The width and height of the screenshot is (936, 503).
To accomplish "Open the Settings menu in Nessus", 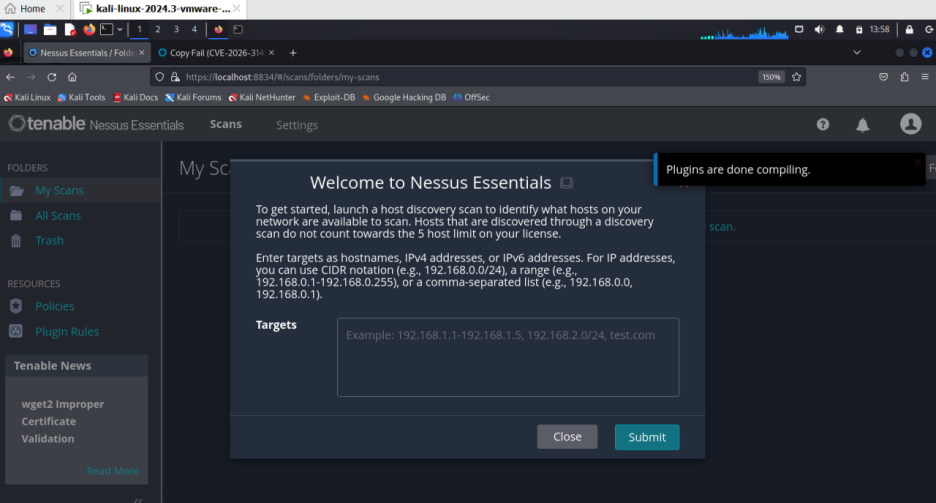I will tap(297, 125).
